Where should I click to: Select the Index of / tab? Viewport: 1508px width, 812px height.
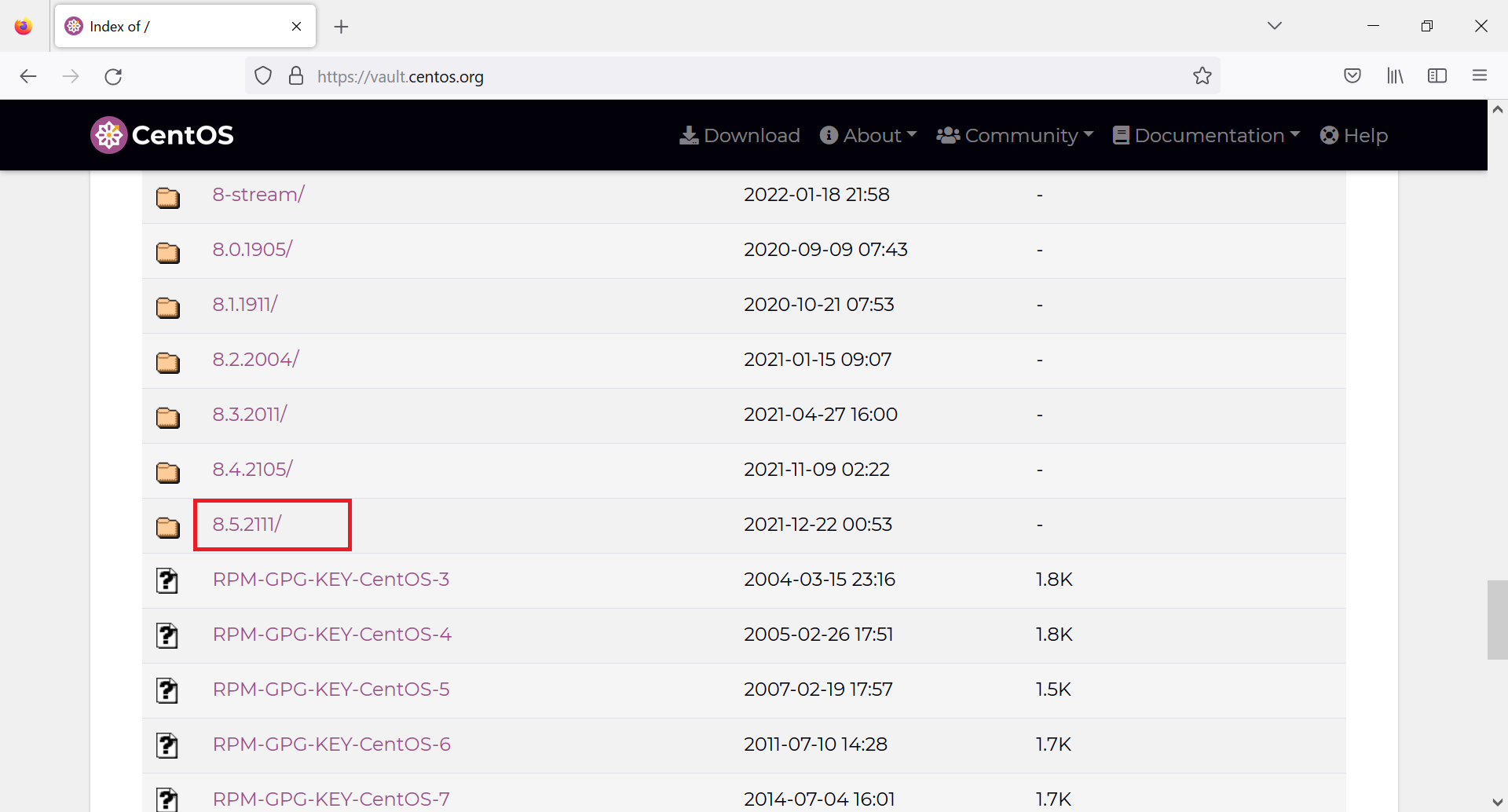click(x=157, y=26)
